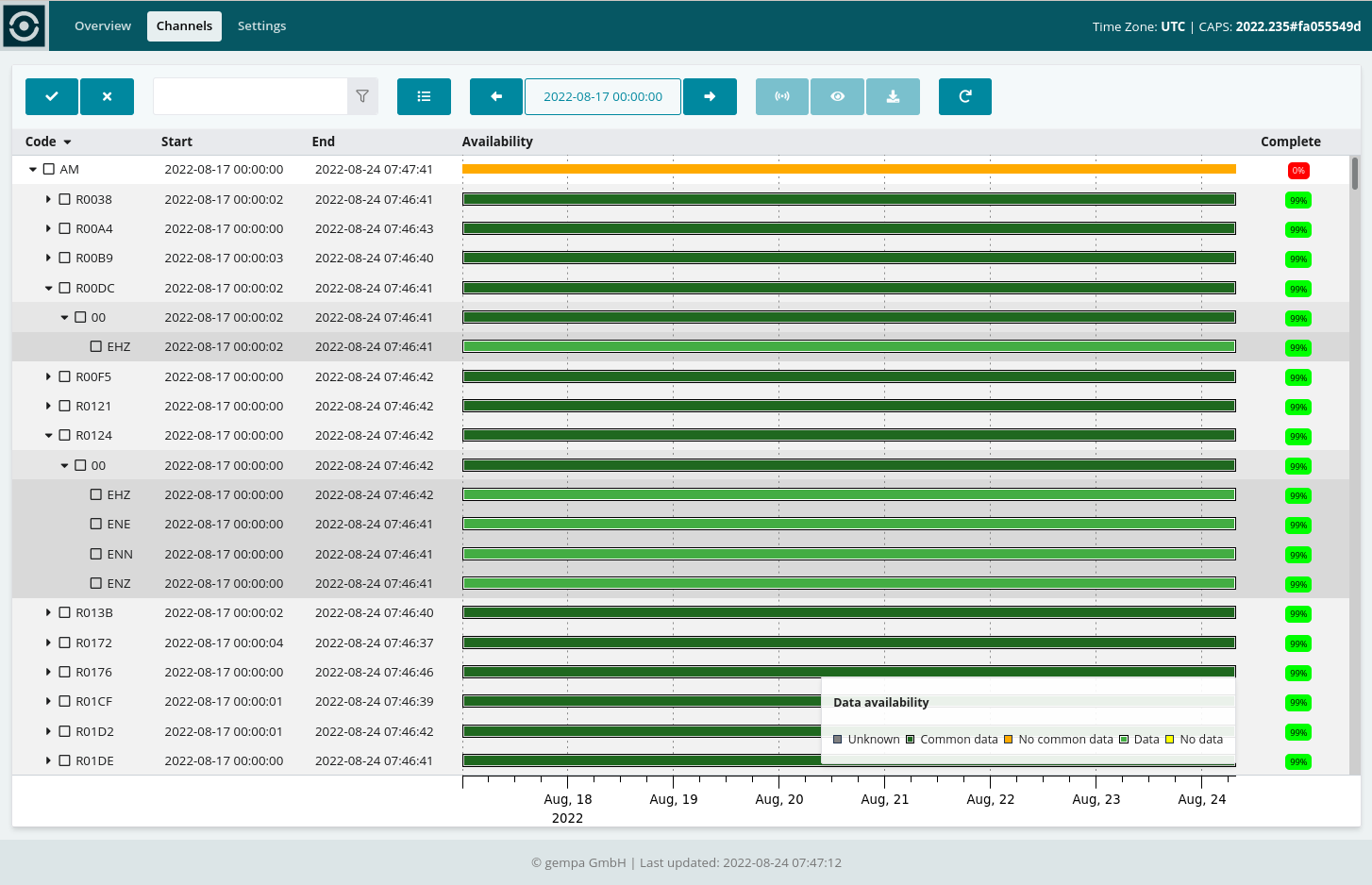The height and width of the screenshot is (885, 1372).
Task: Click the gempa logo icon
Action: (x=24, y=25)
